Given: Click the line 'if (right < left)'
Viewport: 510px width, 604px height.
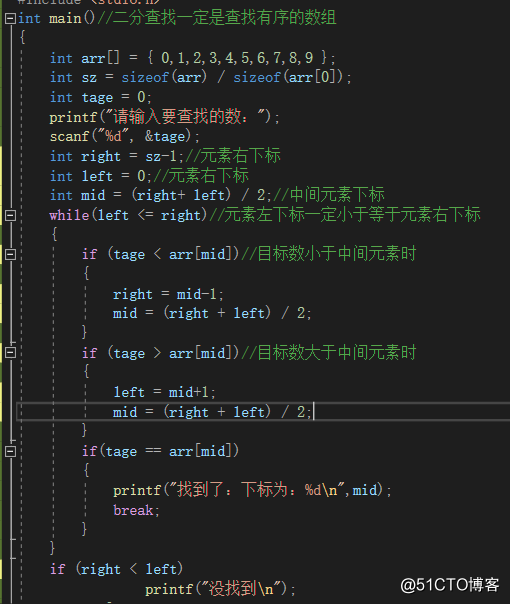Looking at the screenshot, I should pyautogui.click(x=116, y=569).
